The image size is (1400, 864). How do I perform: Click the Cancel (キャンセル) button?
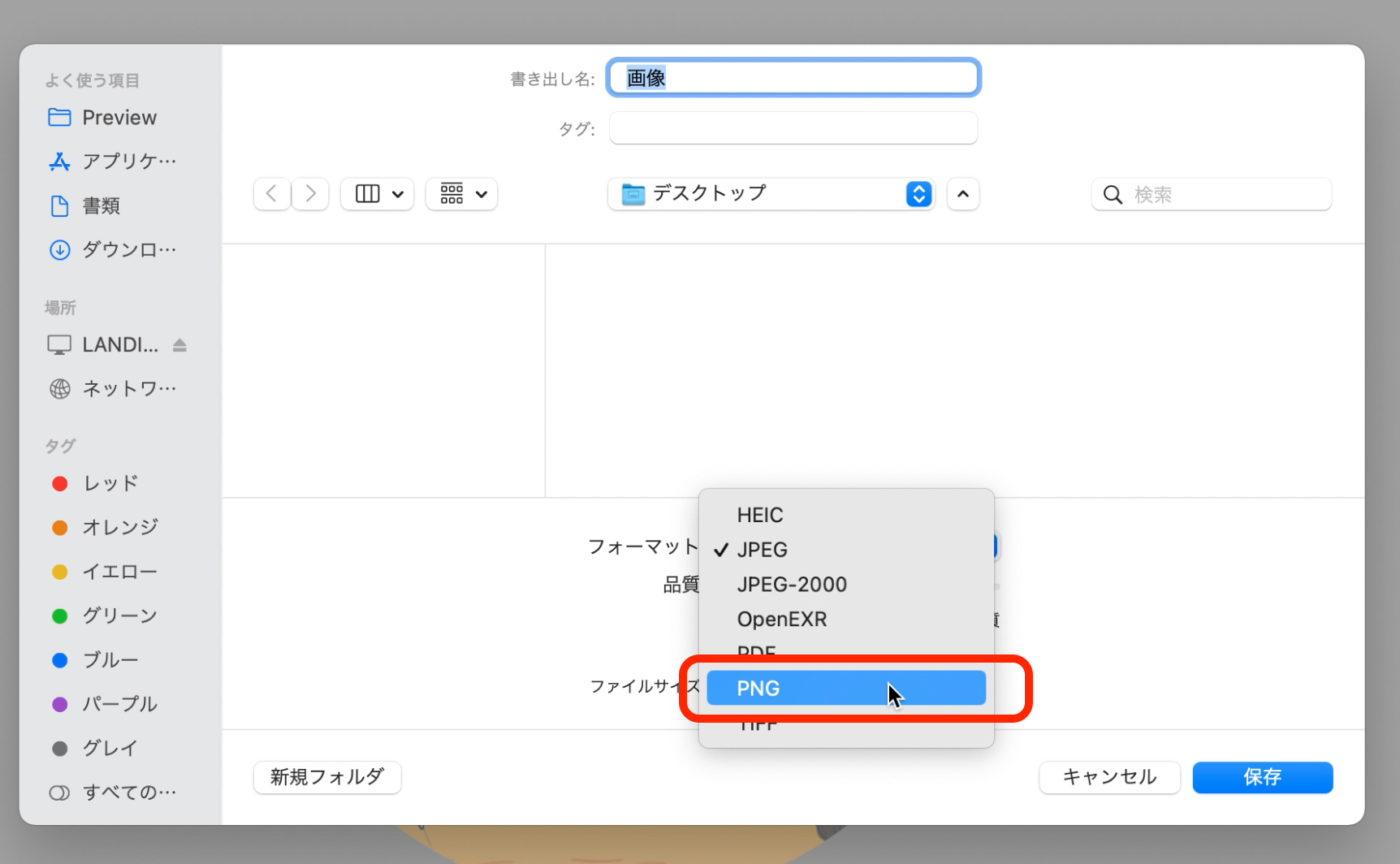1109,777
